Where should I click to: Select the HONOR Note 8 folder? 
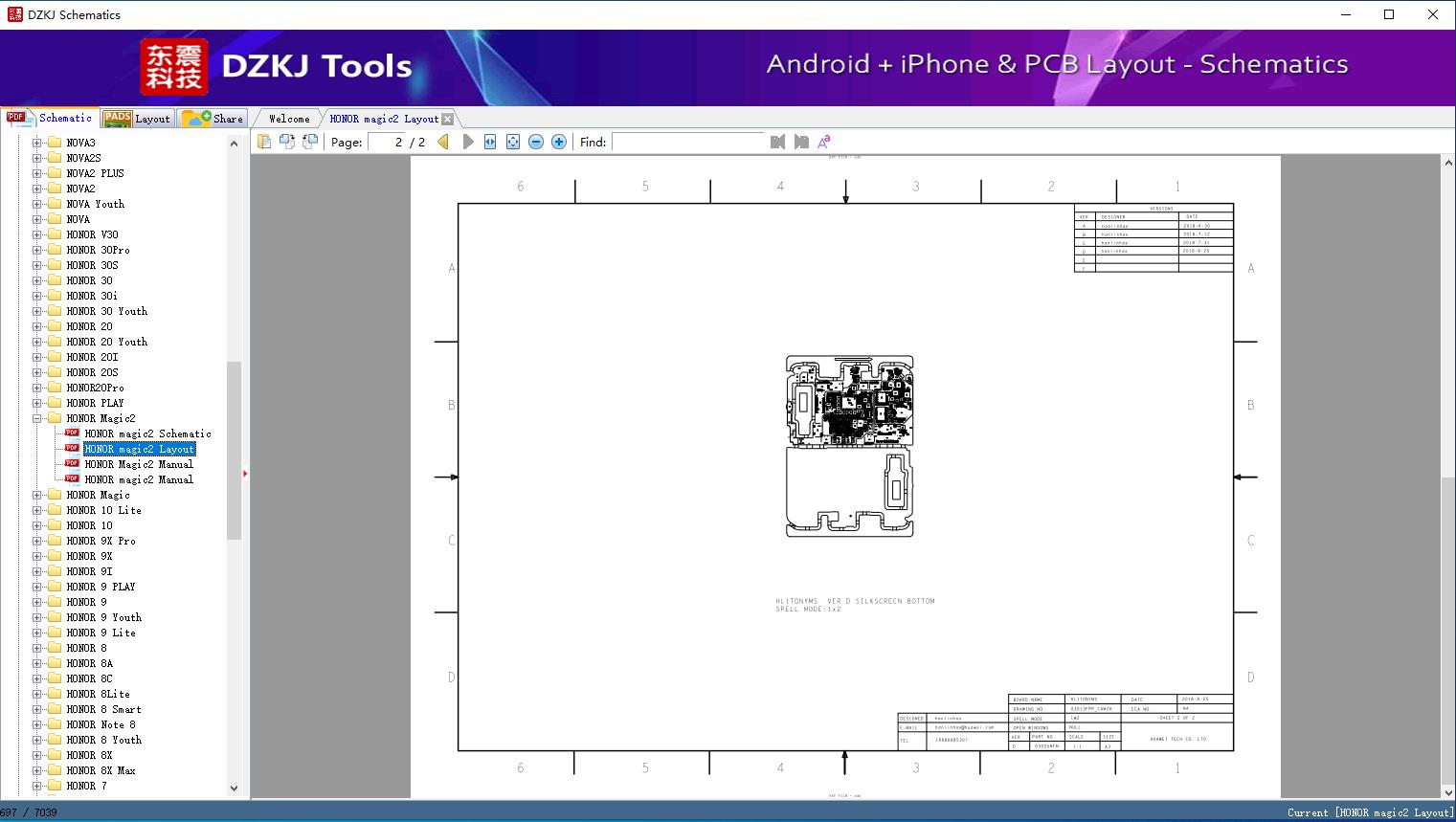click(x=101, y=724)
